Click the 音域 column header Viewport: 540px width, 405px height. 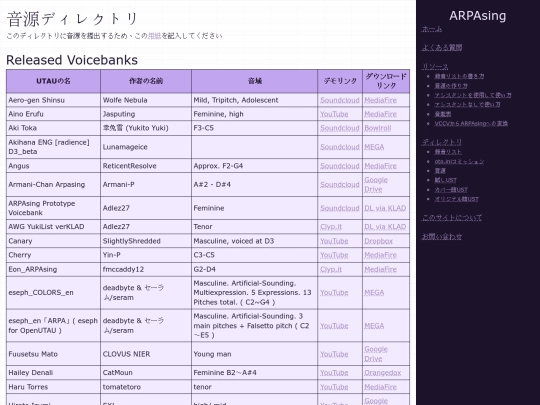point(255,81)
